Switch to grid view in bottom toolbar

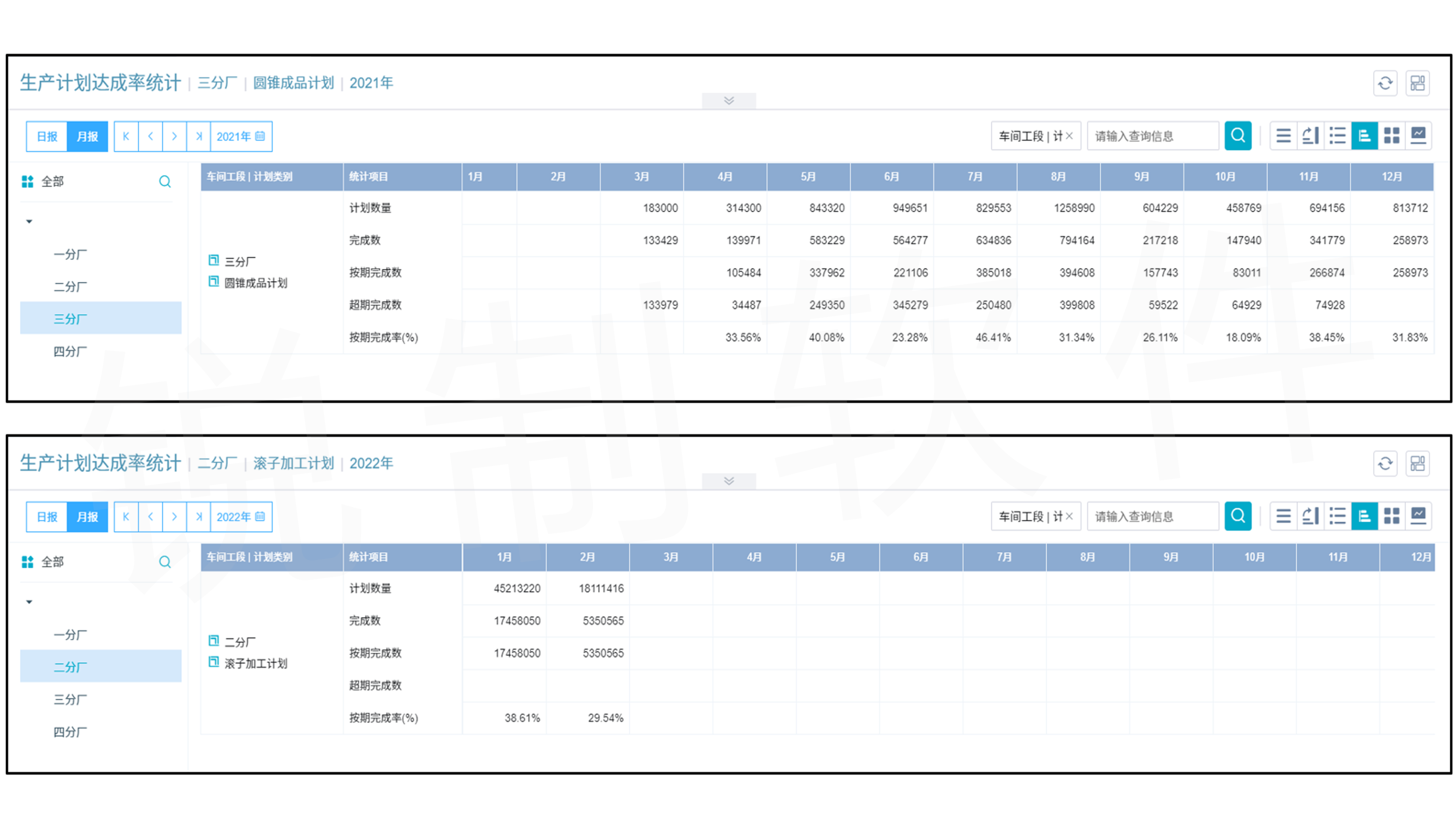pos(1391,516)
